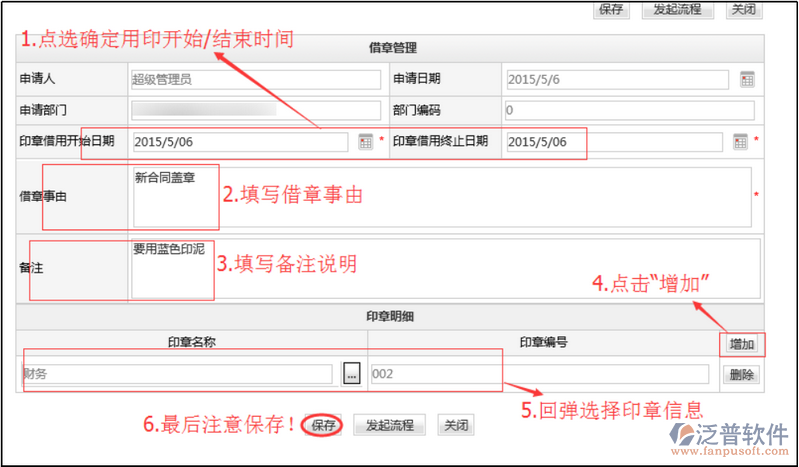This screenshot has height=467, width=799.
Task: Open calendar for 印章借用终止日期
Action: click(x=740, y=142)
